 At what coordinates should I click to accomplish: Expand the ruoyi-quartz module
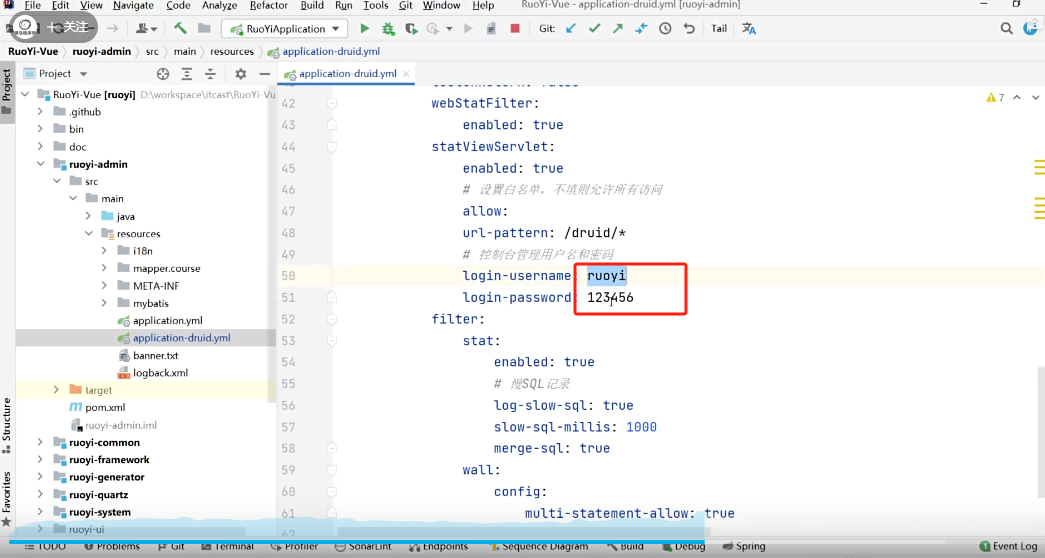(x=40, y=495)
